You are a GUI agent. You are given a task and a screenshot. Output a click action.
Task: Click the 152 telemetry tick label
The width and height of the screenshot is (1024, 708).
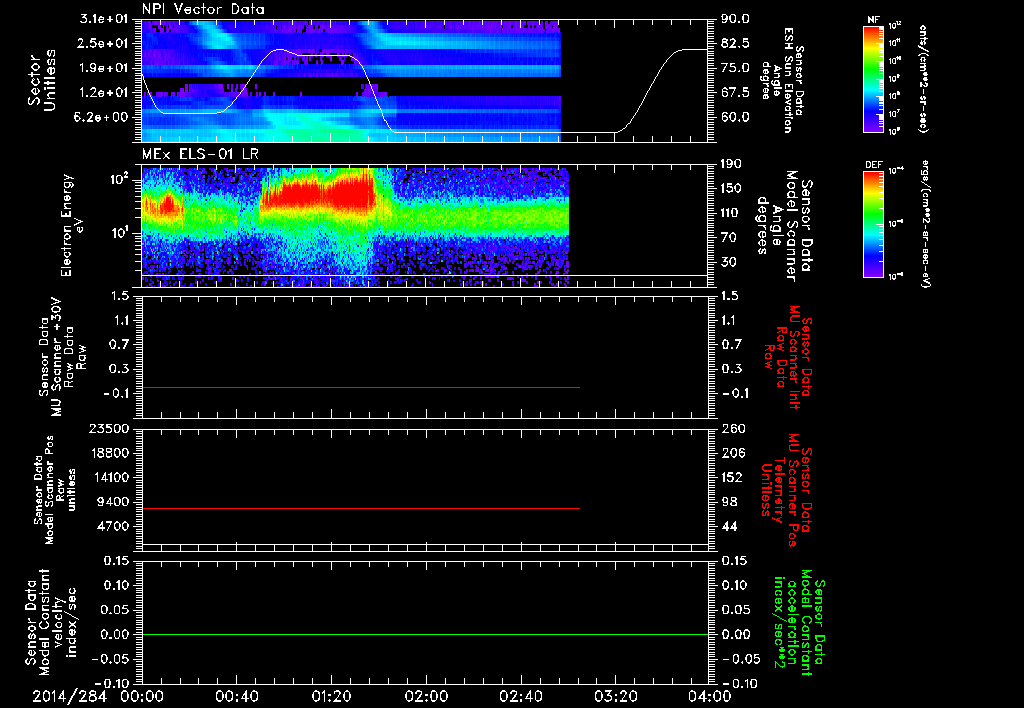coord(731,477)
